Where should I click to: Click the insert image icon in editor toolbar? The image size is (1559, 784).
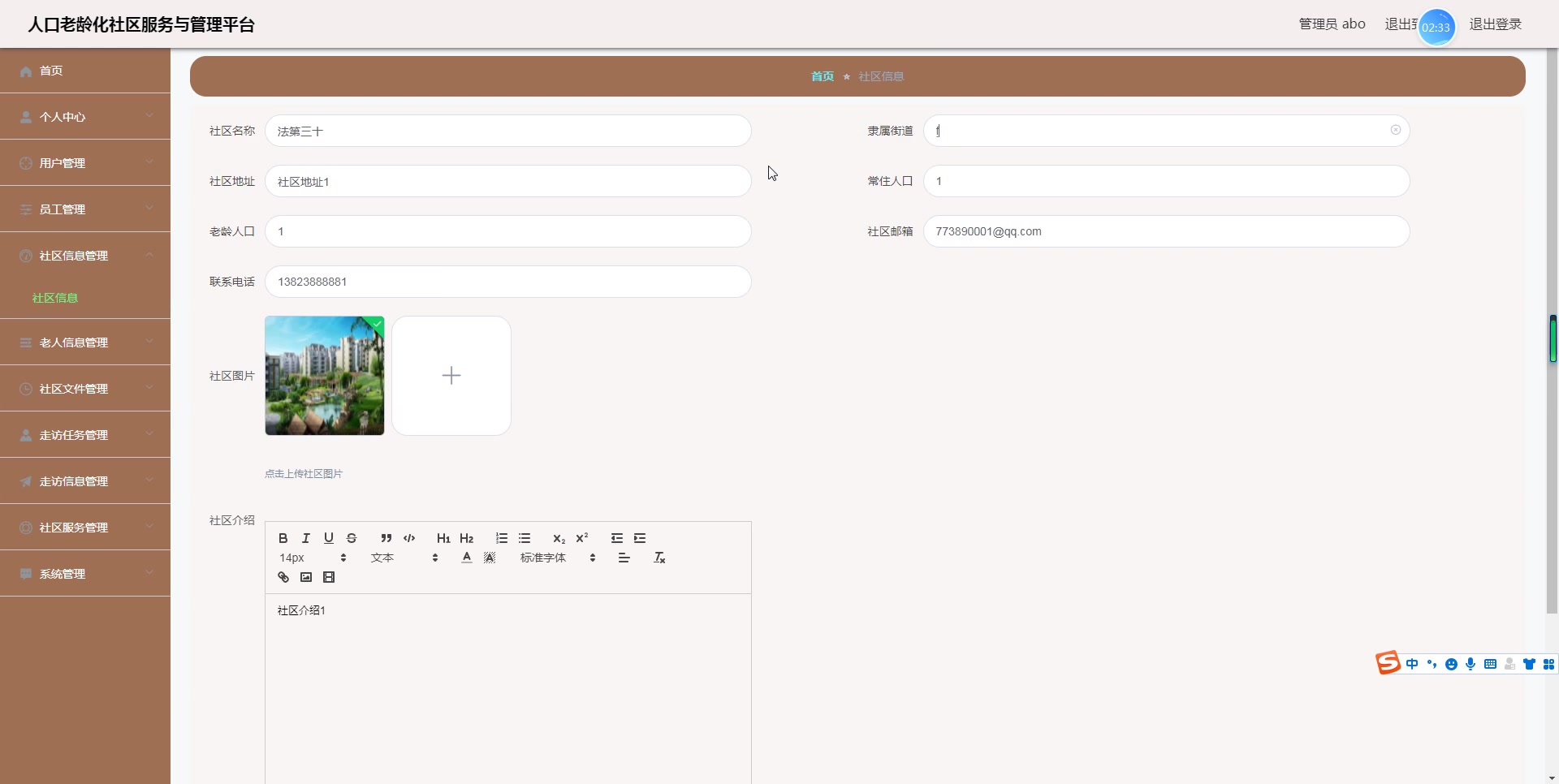(306, 577)
